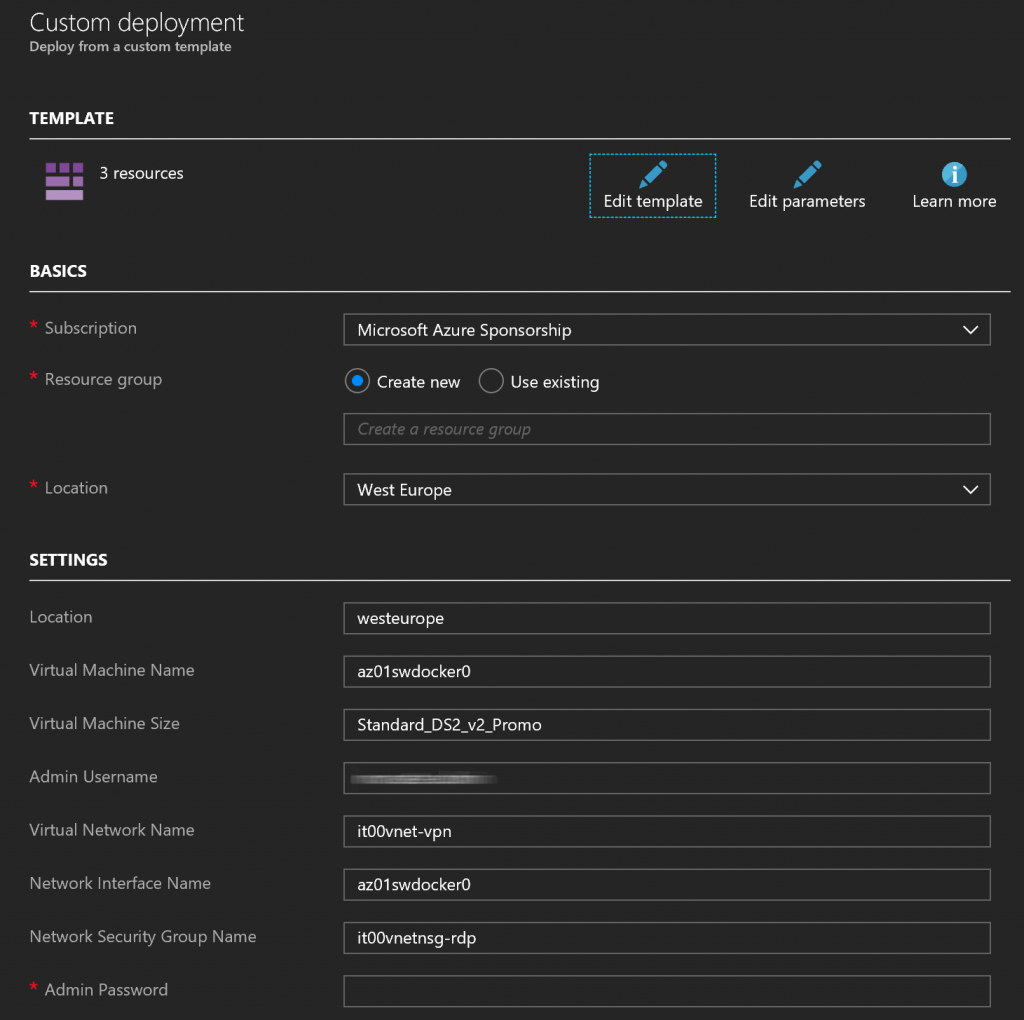
Task: Click the Virtual Network Name field
Action: 667,831
